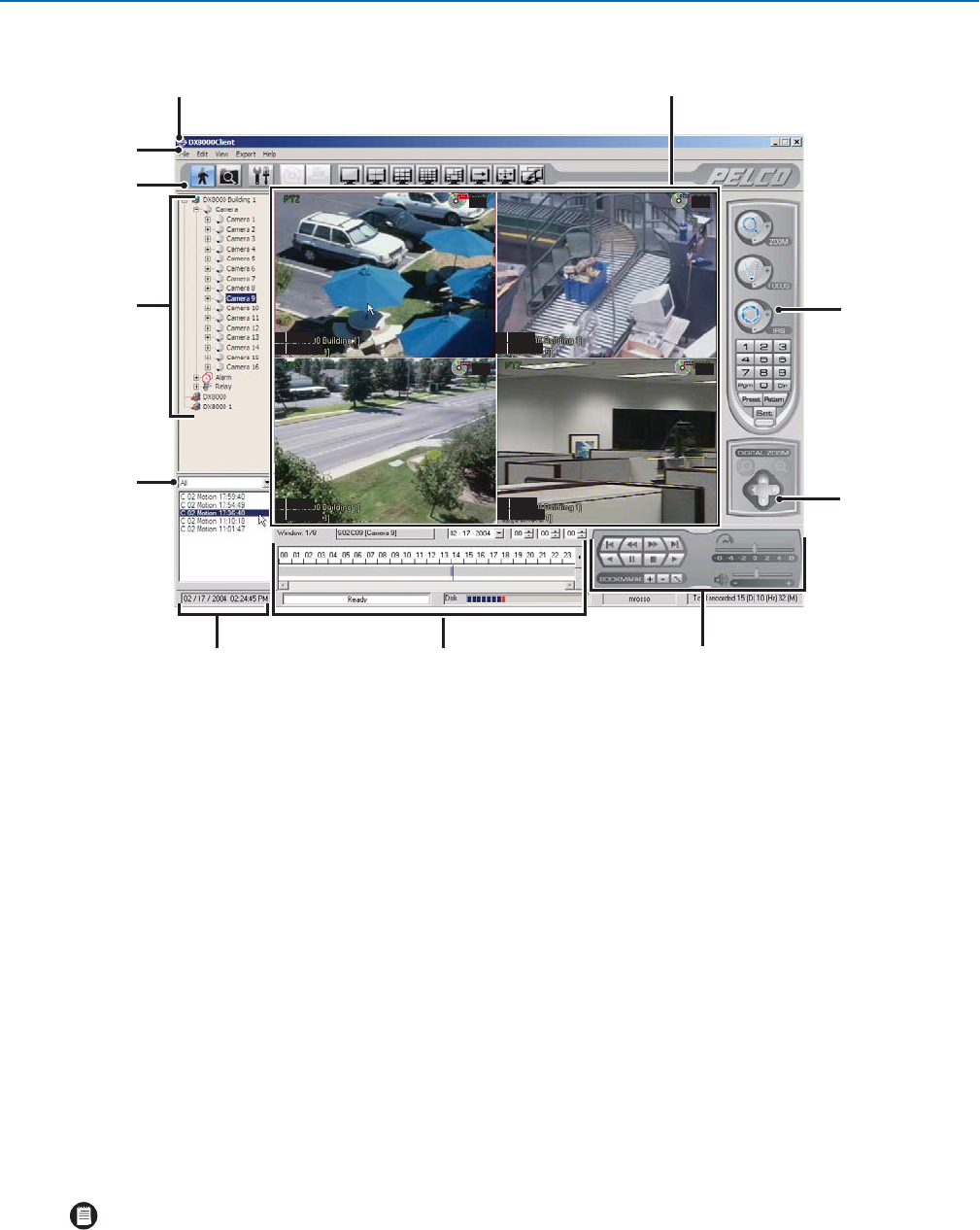Open the View menu
Screen dimensions: 980x1230
[222, 154]
